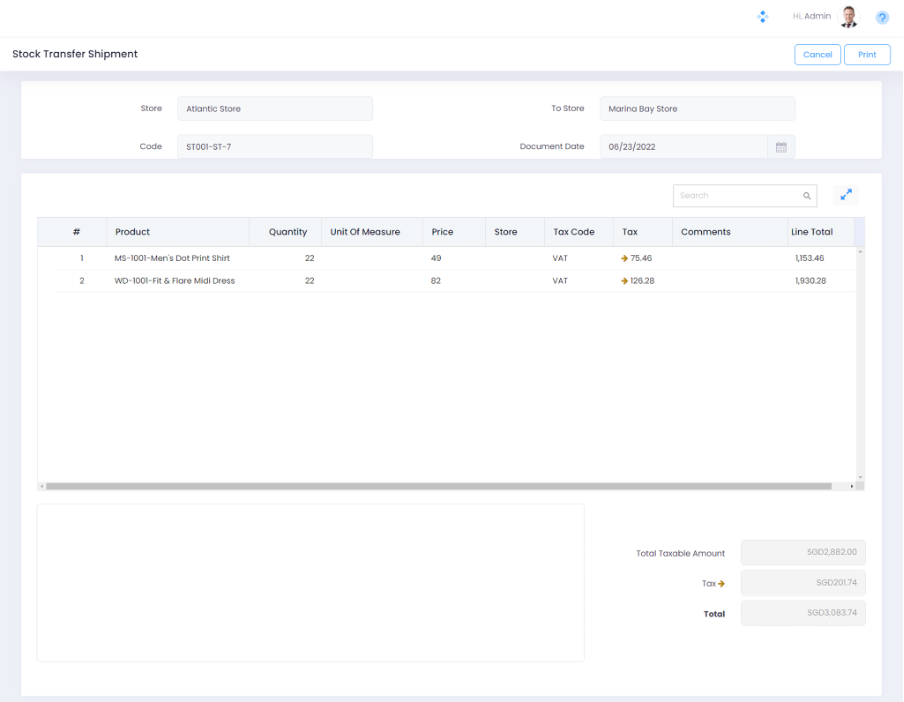Click the arrow beside the Tax summary label
Viewport: 904px width, 702px height.
[721, 584]
